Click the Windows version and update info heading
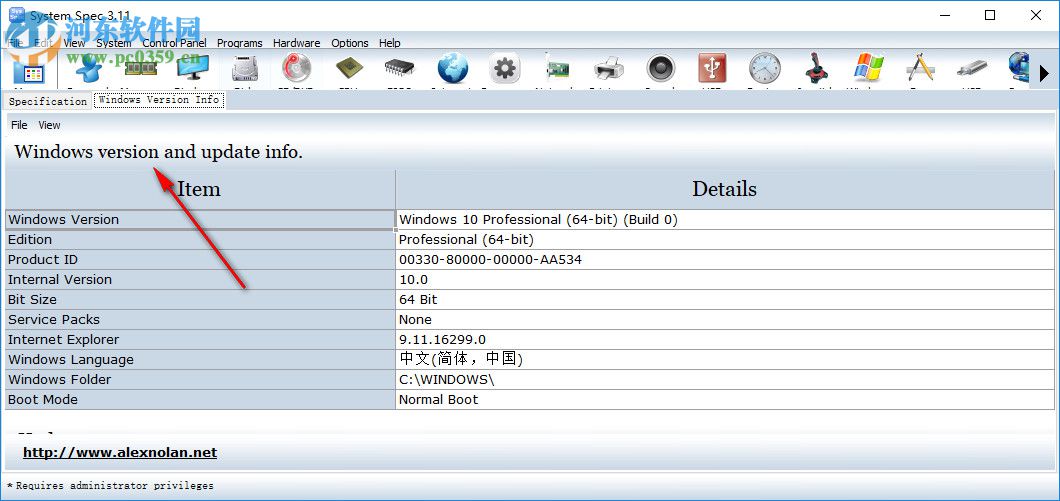The image size is (1060, 501). click(x=159, y=152)
